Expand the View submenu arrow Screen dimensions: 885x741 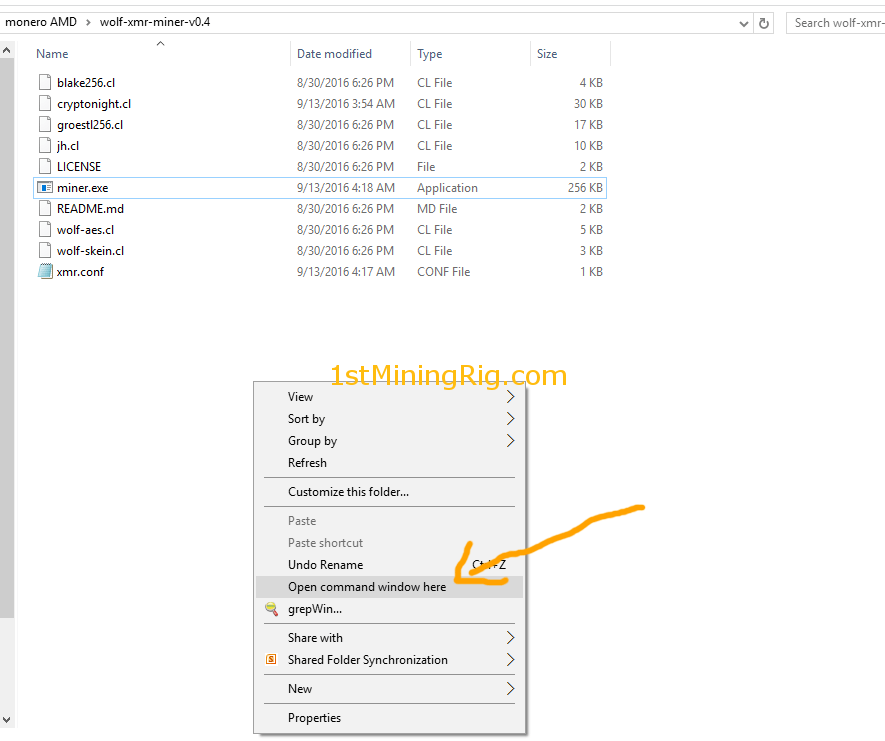click(510, 397)
